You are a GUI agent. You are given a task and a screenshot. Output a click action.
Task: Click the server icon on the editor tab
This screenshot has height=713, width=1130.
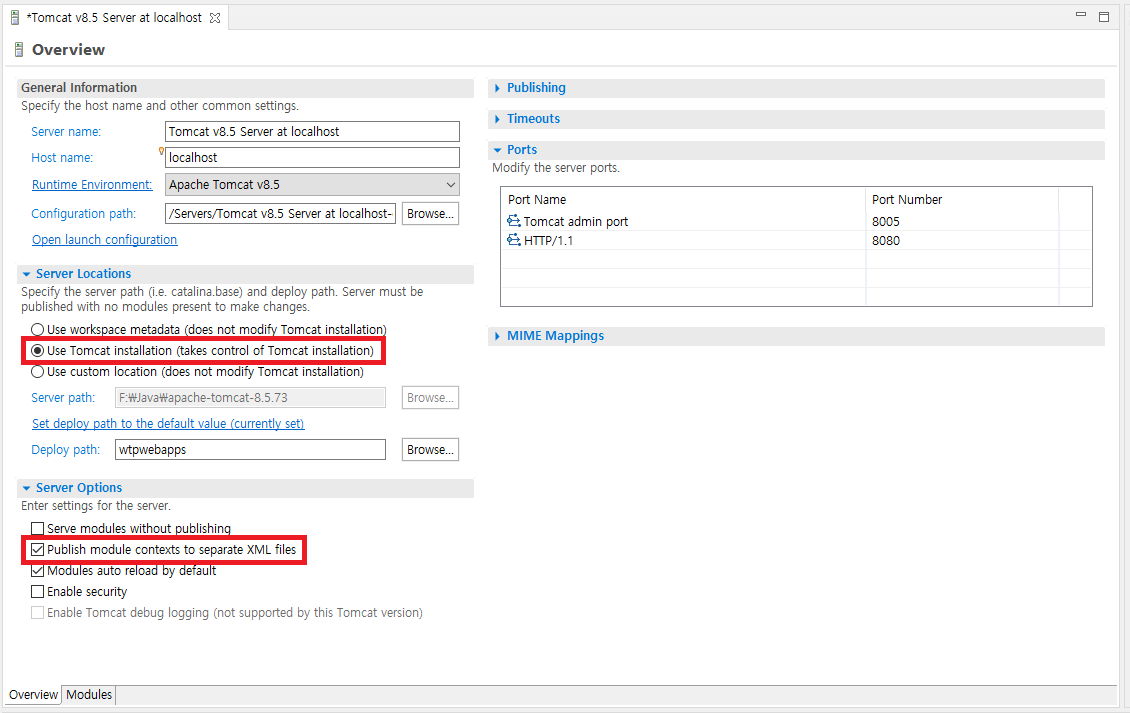15,17
